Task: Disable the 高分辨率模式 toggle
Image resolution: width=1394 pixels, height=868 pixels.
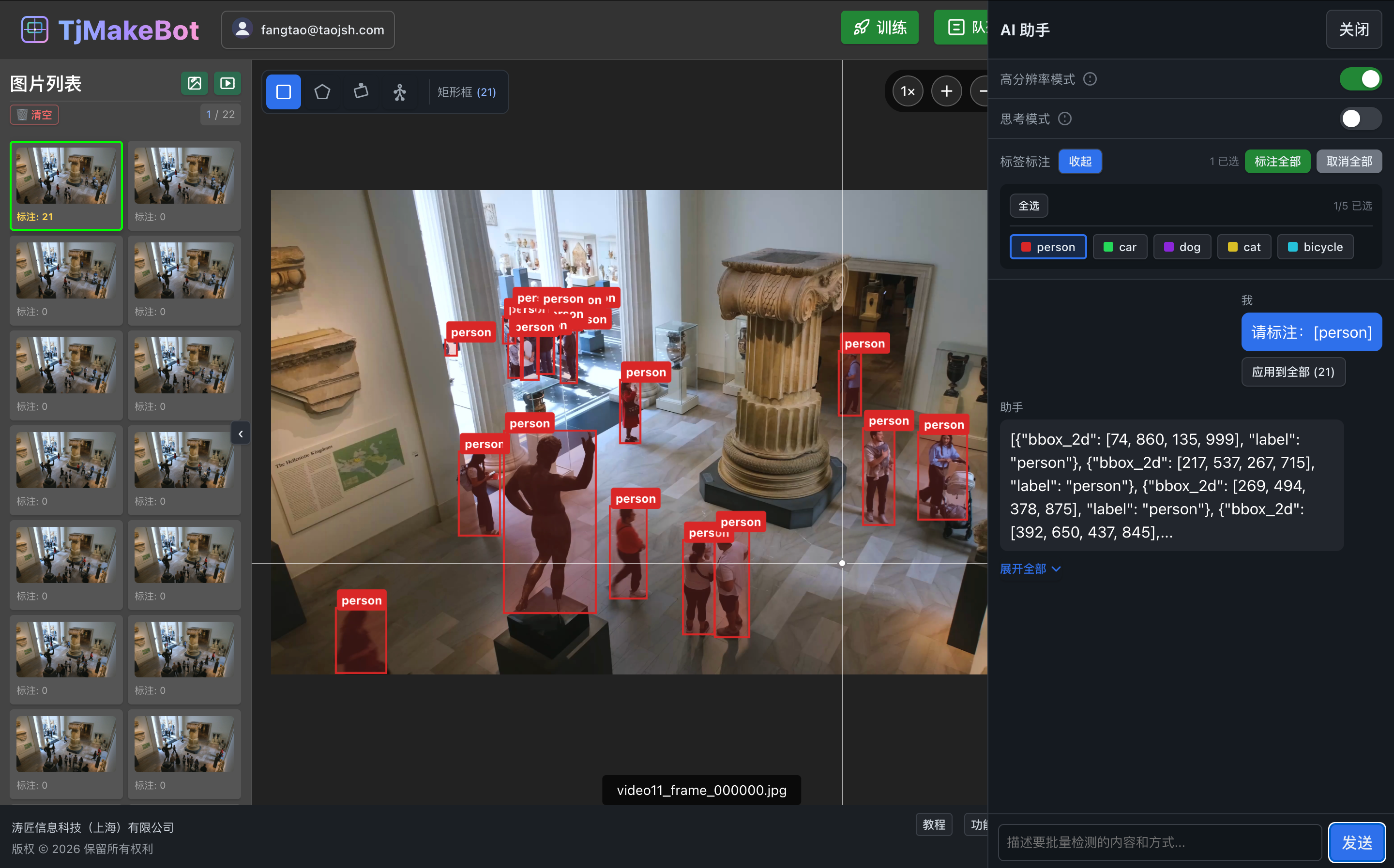Action: pos(1360,79)
